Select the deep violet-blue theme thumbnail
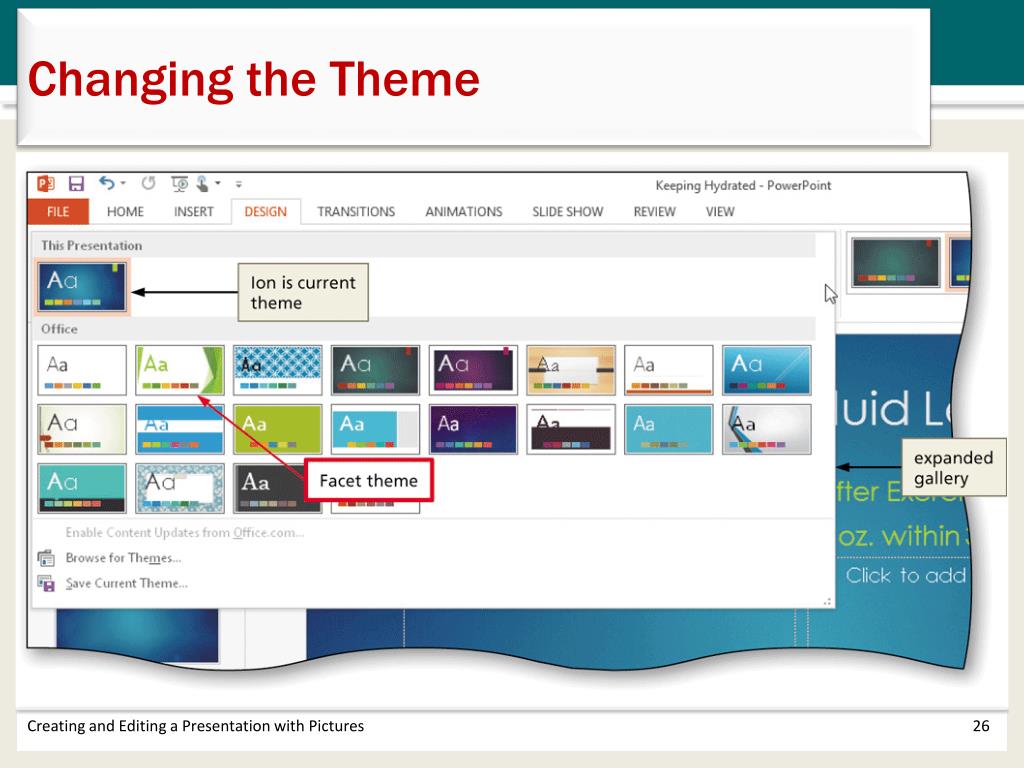1024x768 pixels. pyautogui.click(x=473, y=429)
